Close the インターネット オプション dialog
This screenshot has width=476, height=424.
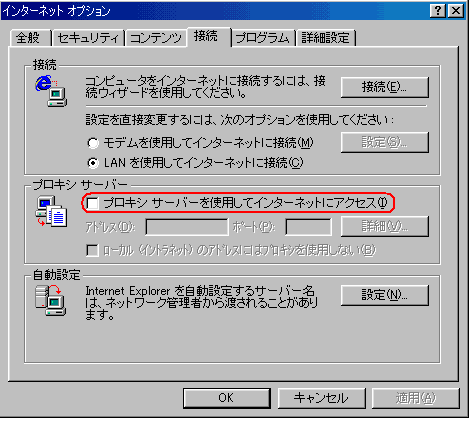(x=455, y=11)
